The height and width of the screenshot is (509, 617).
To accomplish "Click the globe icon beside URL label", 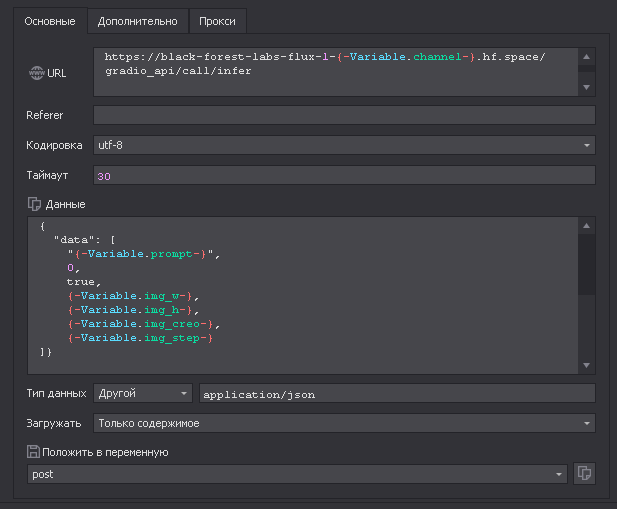I will [36, 73].
